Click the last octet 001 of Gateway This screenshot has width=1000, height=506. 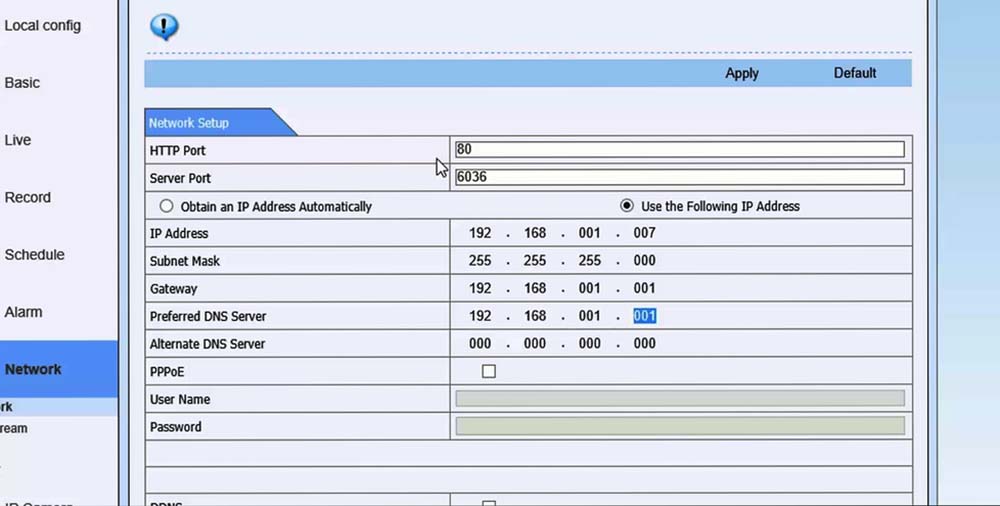(644, 288)
